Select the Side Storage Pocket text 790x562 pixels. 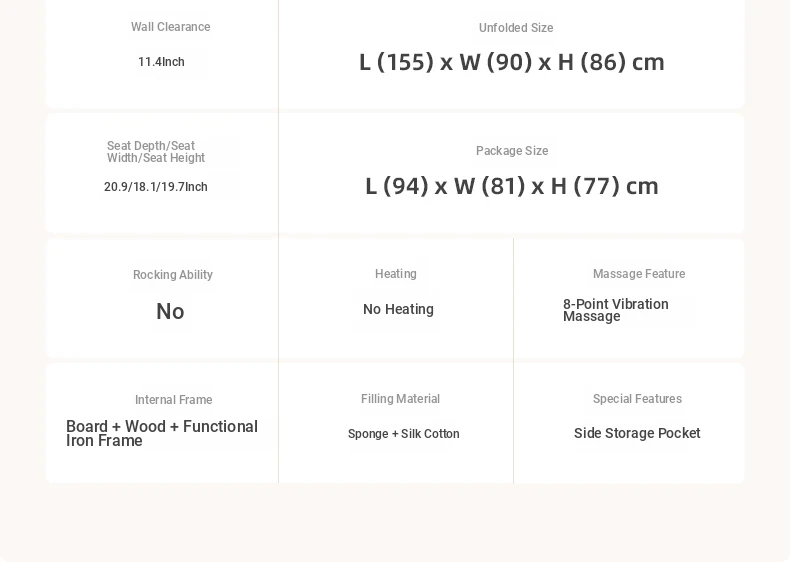pyautogui.click(x=637, y=433)
